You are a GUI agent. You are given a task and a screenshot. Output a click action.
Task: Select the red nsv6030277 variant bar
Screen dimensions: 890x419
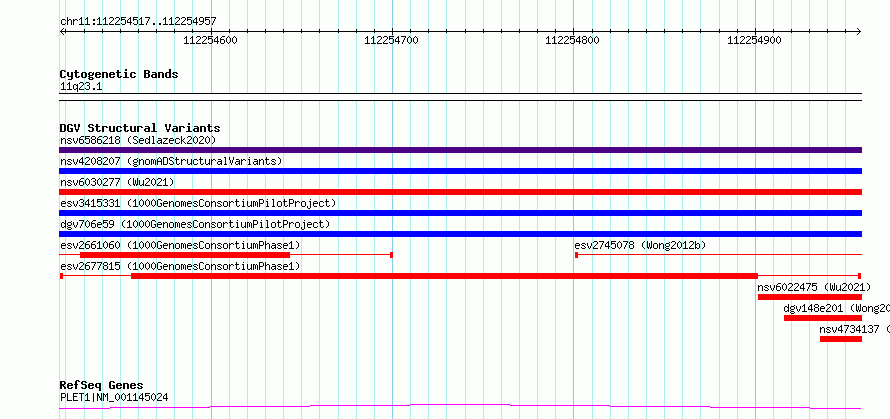pyautogui.click(x=460, y=192)
